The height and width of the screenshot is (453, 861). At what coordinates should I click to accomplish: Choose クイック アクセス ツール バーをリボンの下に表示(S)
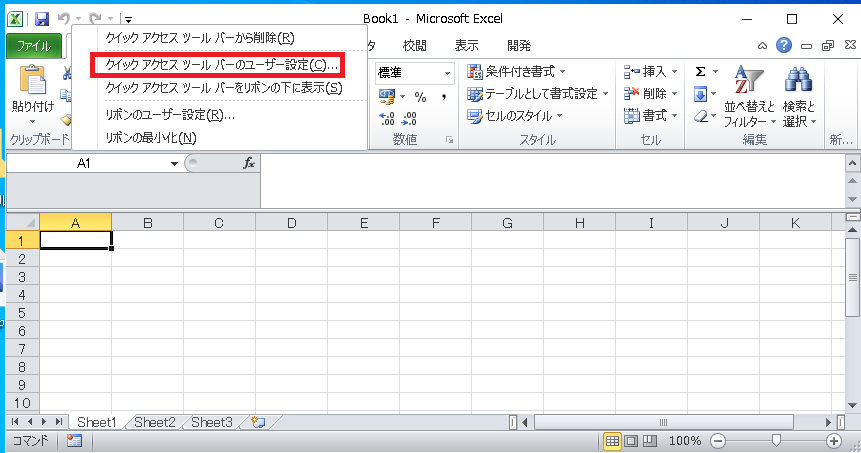pos(224,88)
